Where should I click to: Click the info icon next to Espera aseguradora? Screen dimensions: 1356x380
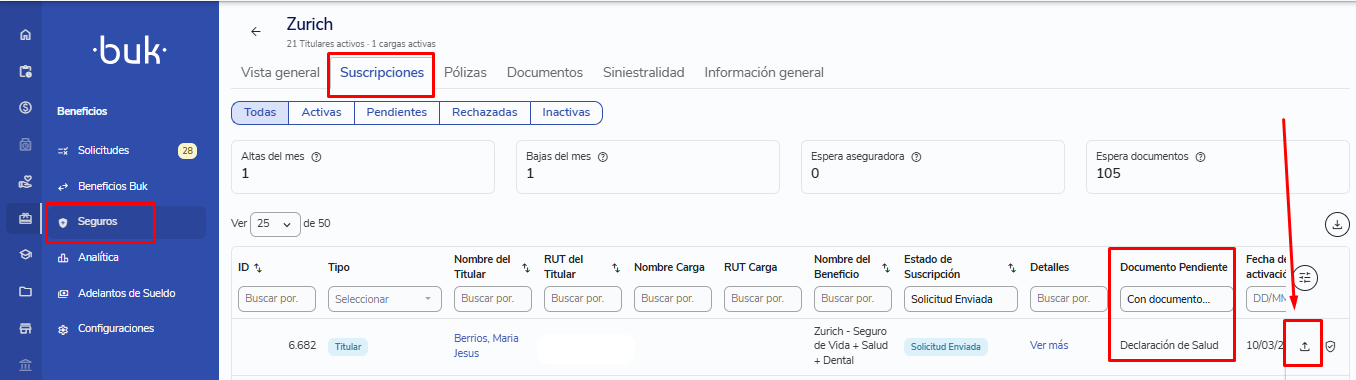point(917,157)
